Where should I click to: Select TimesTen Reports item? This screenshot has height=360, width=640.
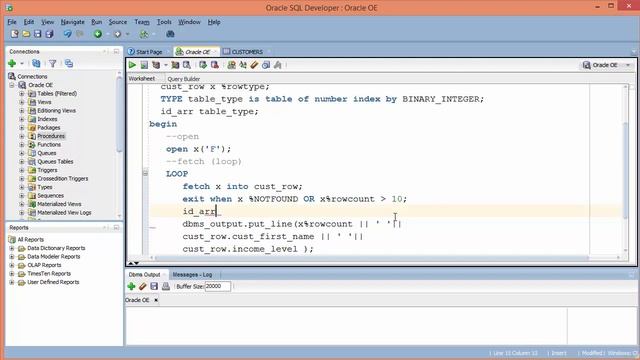(49, 273)
